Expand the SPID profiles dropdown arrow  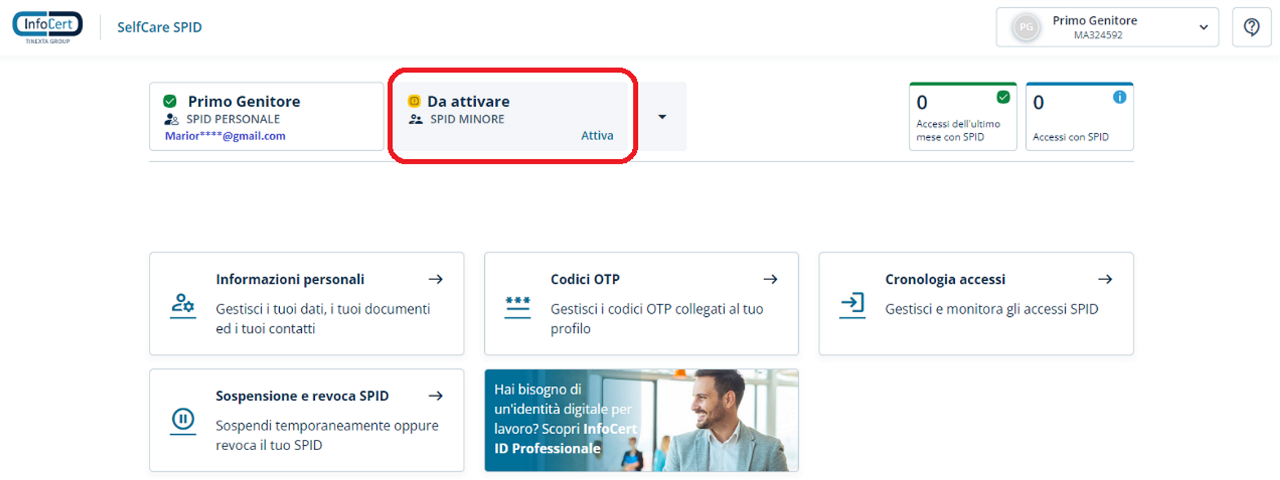(662, 117)
